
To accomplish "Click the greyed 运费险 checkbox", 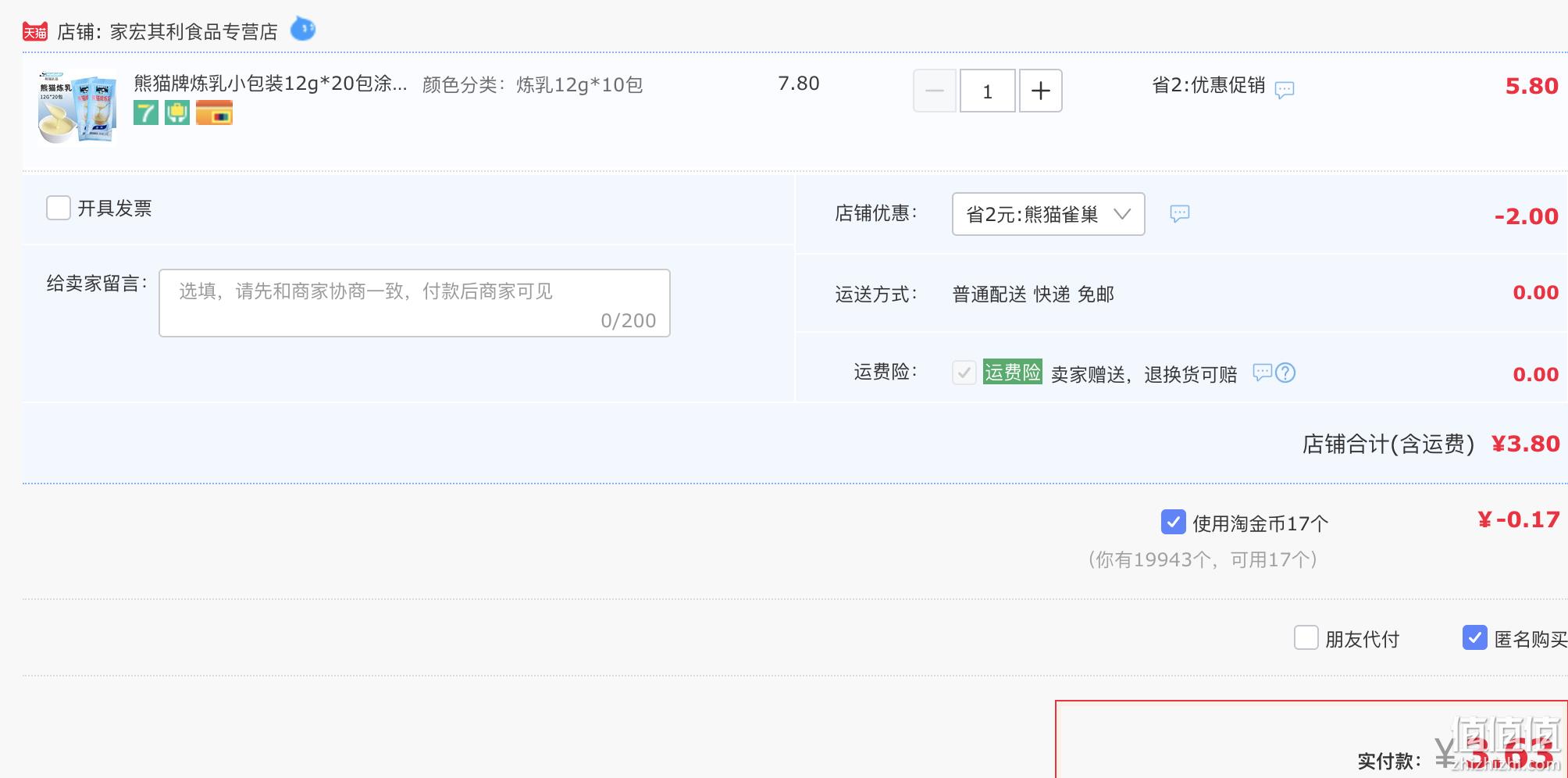I will 964,373.
